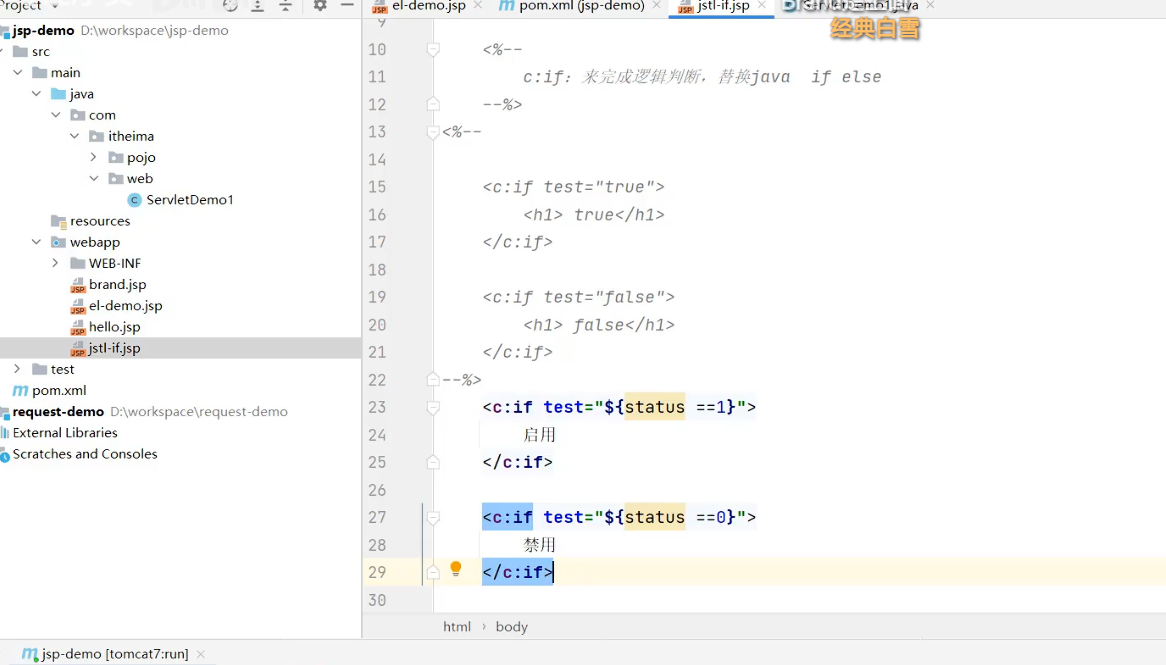Place cursor on 禁用 text on line 28
Viewport: 1166px width, 665px height.
539,544
